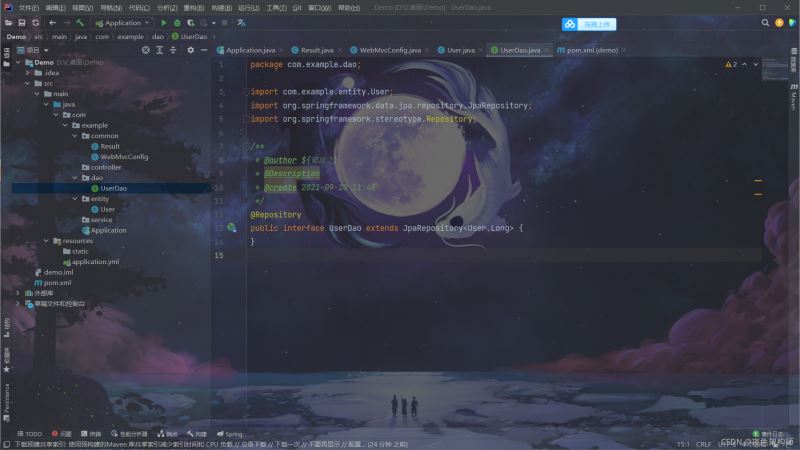This screenshot has height=450, width=800.
Task: Collapse the src folder
Action: click(28, 83)
